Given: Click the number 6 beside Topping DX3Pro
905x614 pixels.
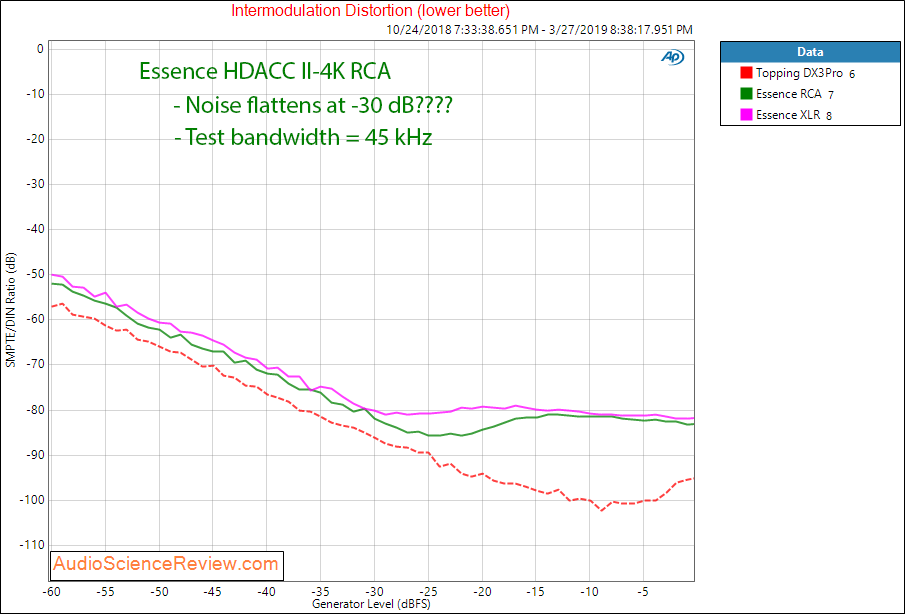Looking at the screenshot, I should [x=852, y=74].
